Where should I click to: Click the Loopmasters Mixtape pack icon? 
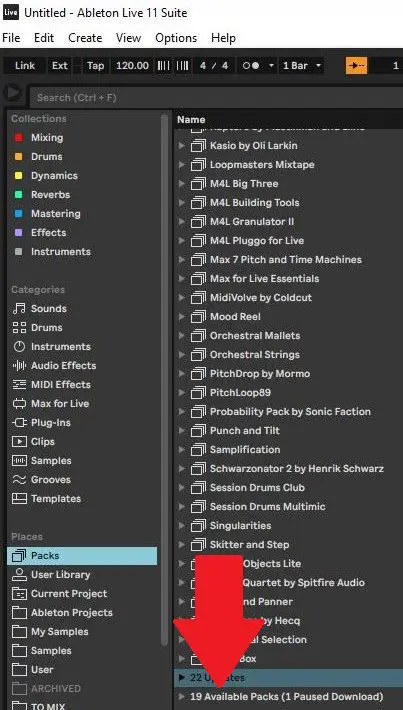pyautogui.click(x=198, y=165)
